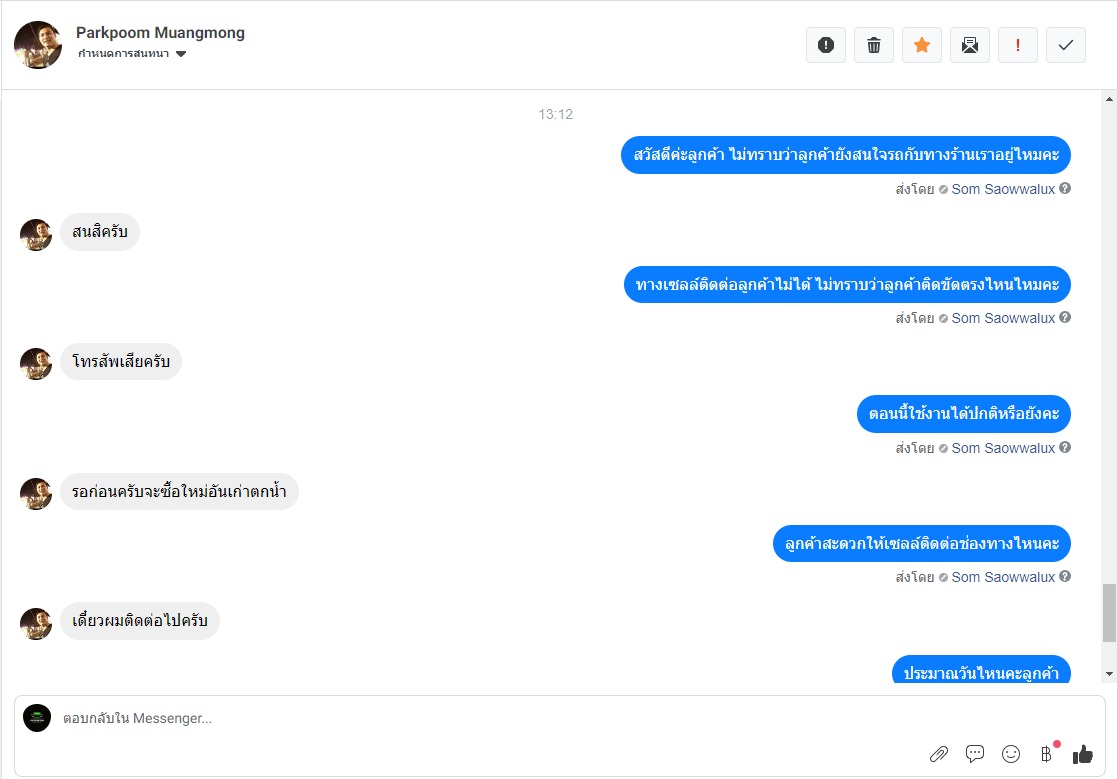Screen dimensions: 1117x779
Task: Click the scrollbar up arrow
Action: (x=1109, y=100)
